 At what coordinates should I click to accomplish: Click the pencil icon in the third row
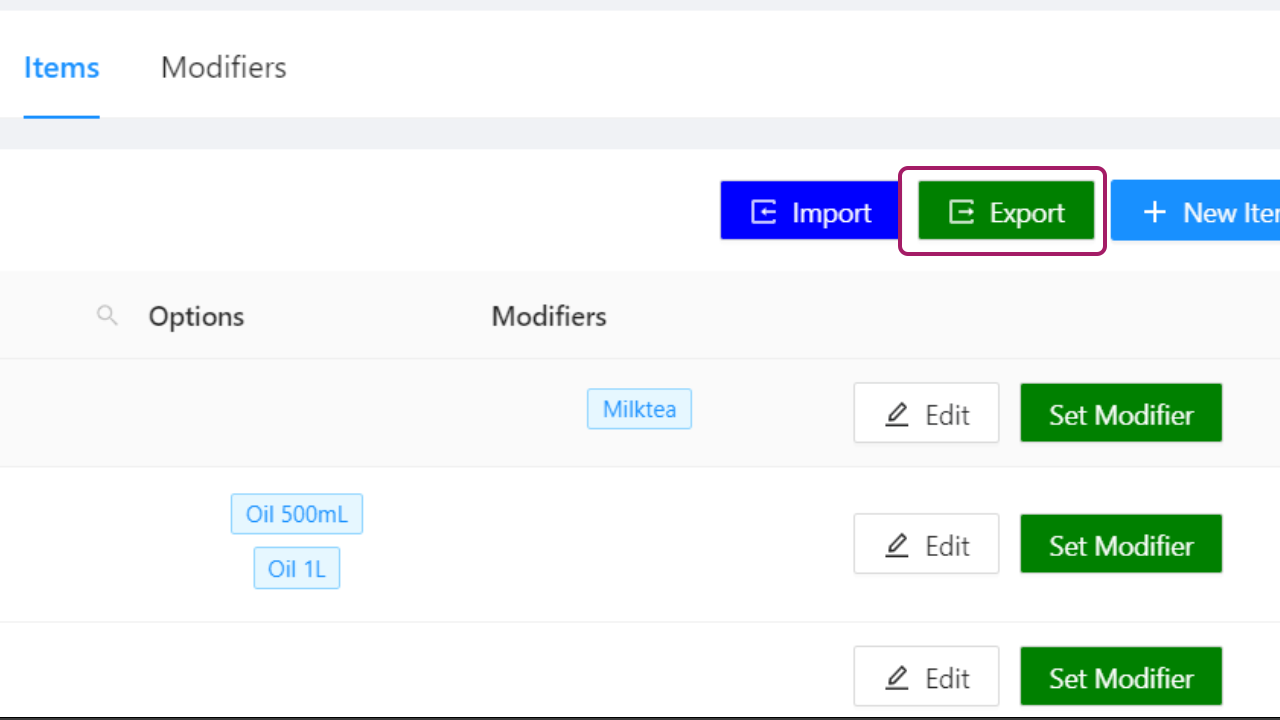pyautogui.click(x=897, y=678)
